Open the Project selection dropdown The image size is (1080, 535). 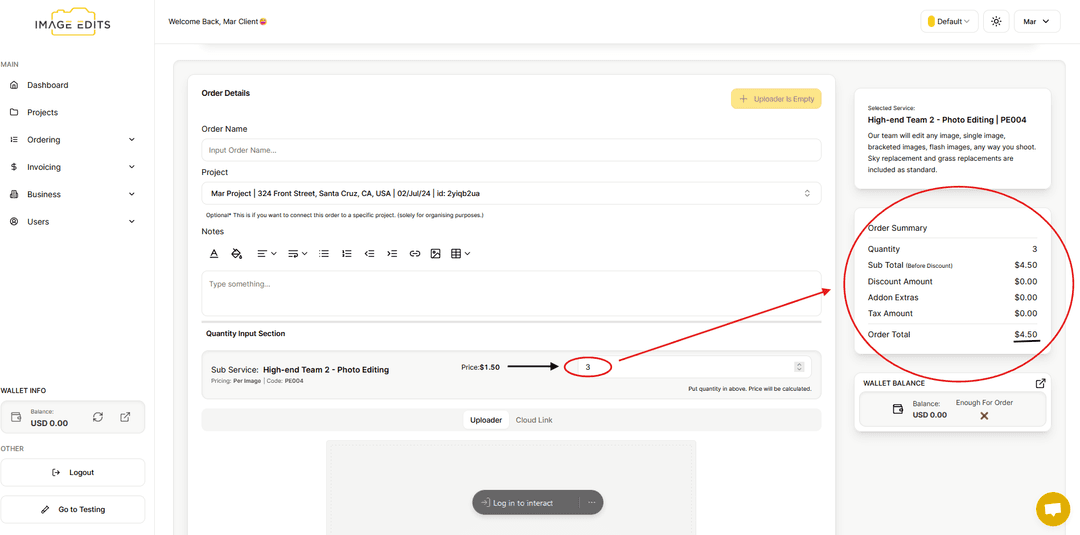click(x=511, y=193)
